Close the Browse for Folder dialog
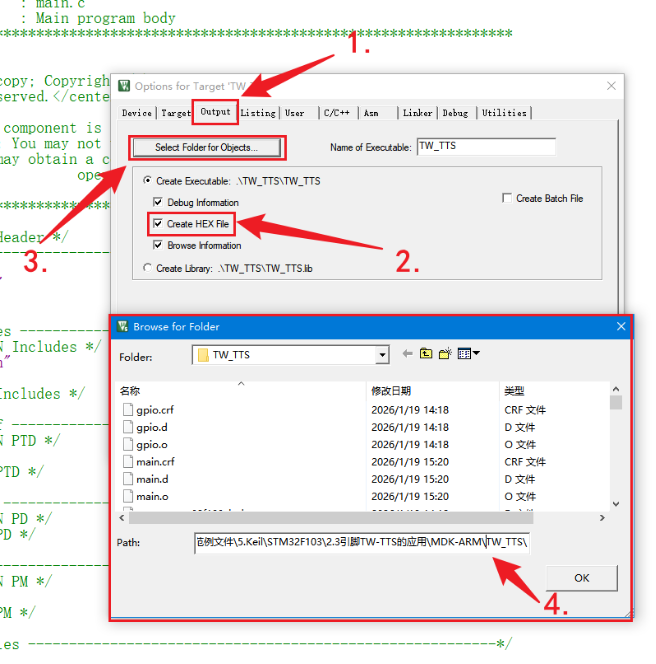The height and width of the screenshot is (664, 656). click(621, 326)
